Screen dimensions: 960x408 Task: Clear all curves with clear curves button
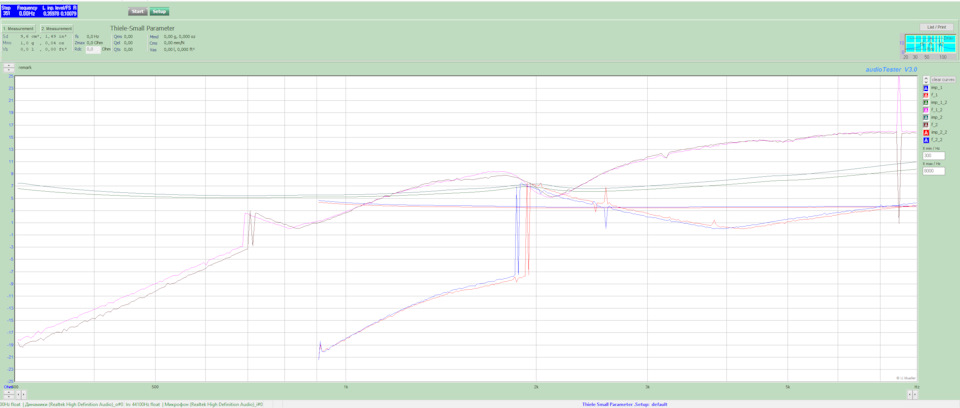click(x=943, y=80)
